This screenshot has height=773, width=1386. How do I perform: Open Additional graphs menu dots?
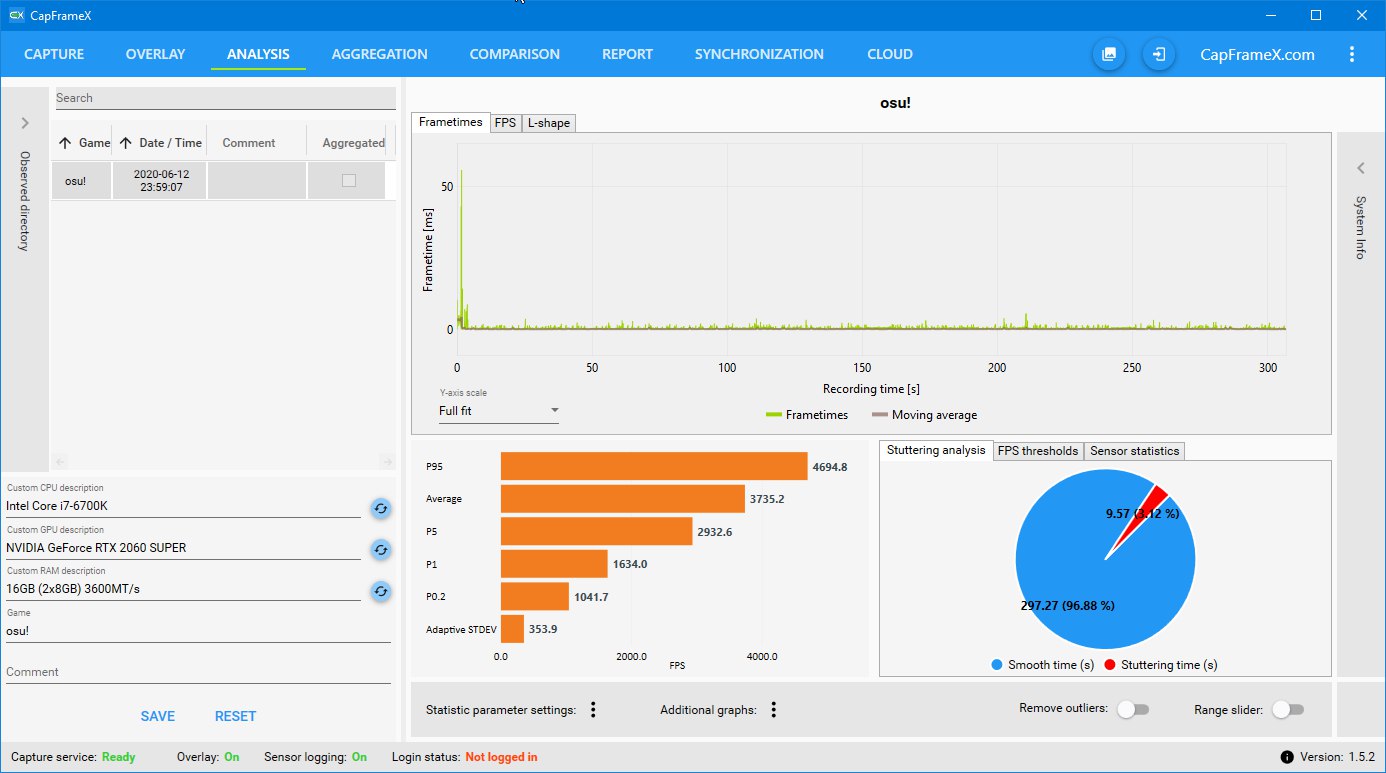click(773, 710)
